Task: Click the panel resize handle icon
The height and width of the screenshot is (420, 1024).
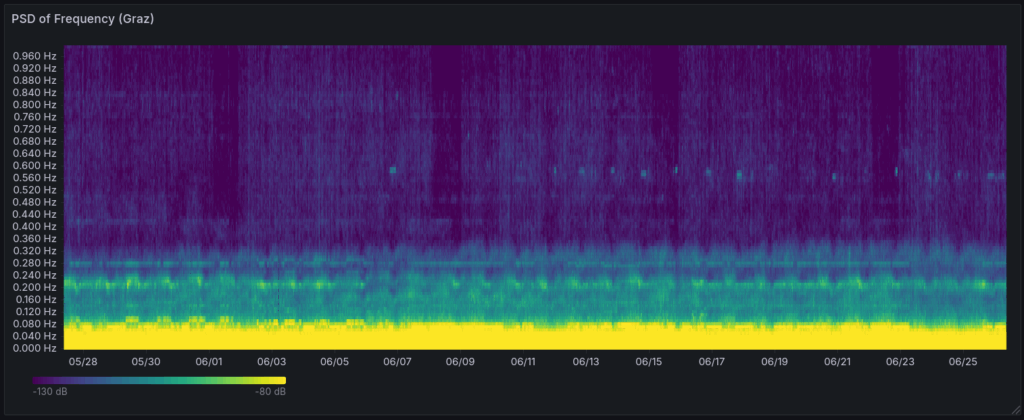Action: 1014,410
